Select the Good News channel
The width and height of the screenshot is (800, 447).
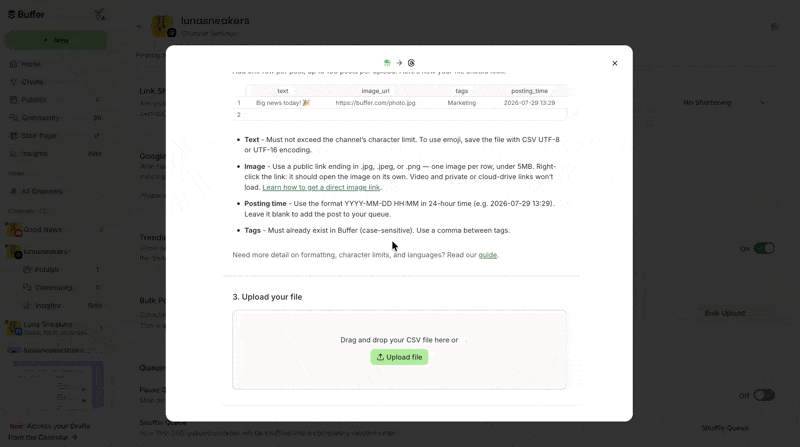[55, 230]
